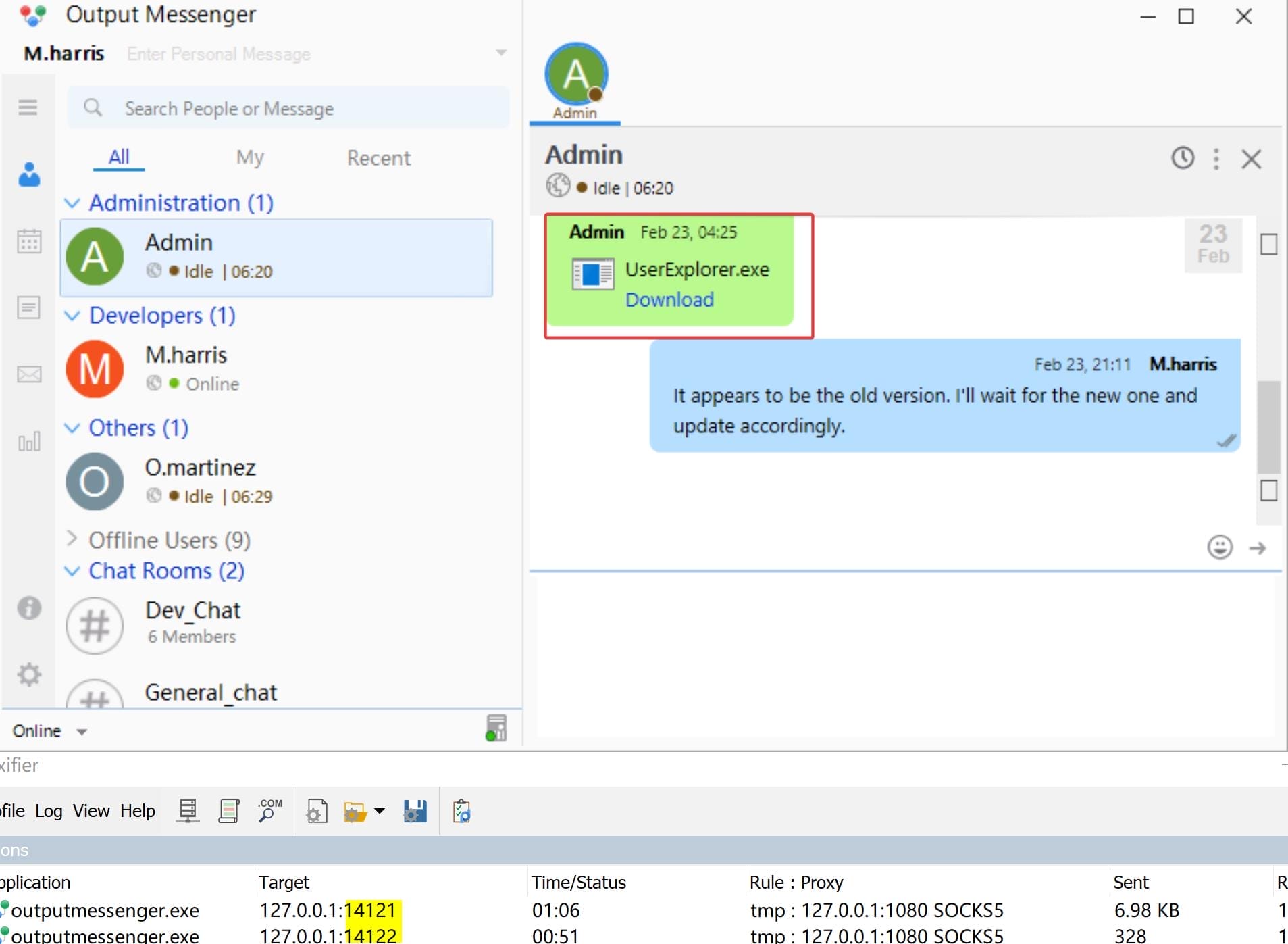Screen dimensions: 1288x944
Task: Open the Calendar icon in the sidebar
Action: coord(29,241)
